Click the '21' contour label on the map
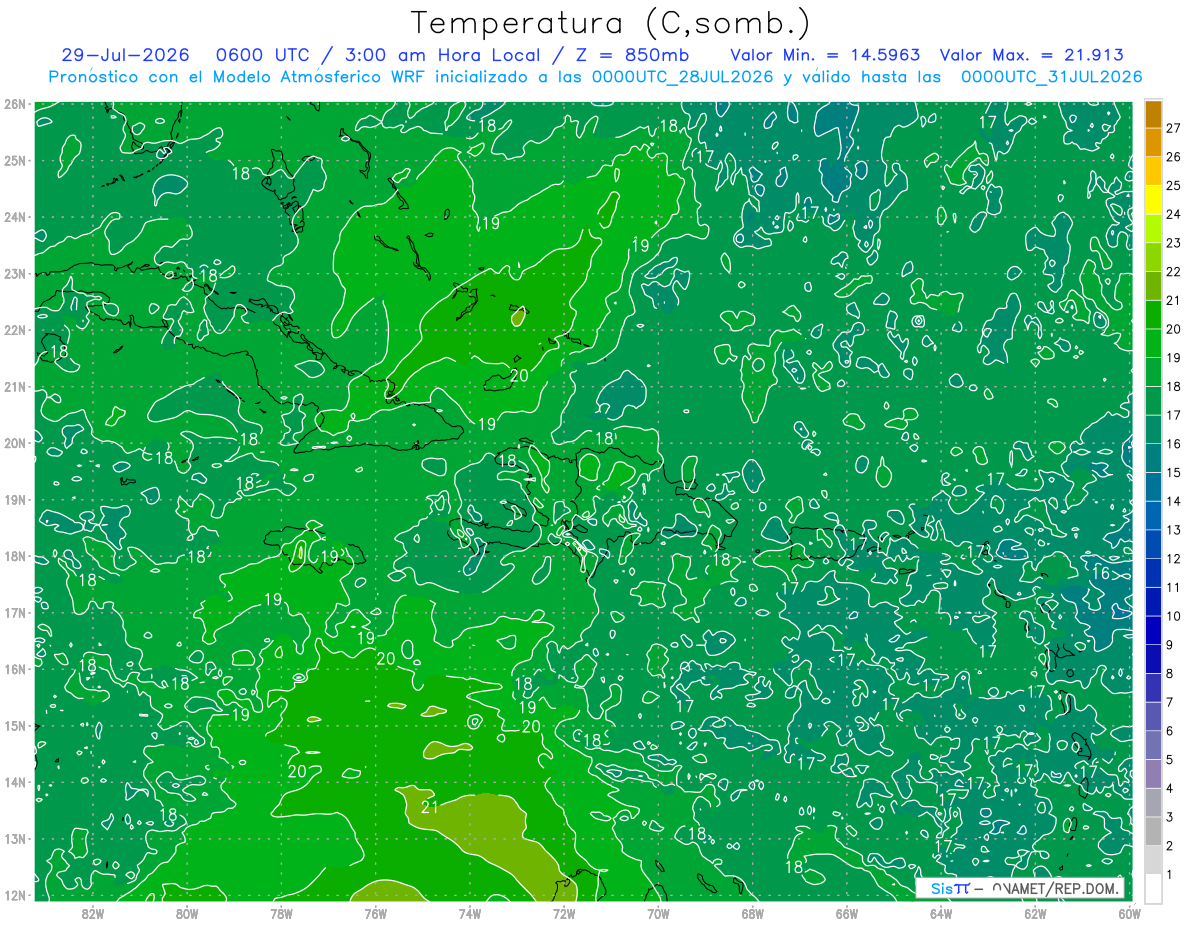The width and height of the screenshot is (1200, 927). pos(431,808)
